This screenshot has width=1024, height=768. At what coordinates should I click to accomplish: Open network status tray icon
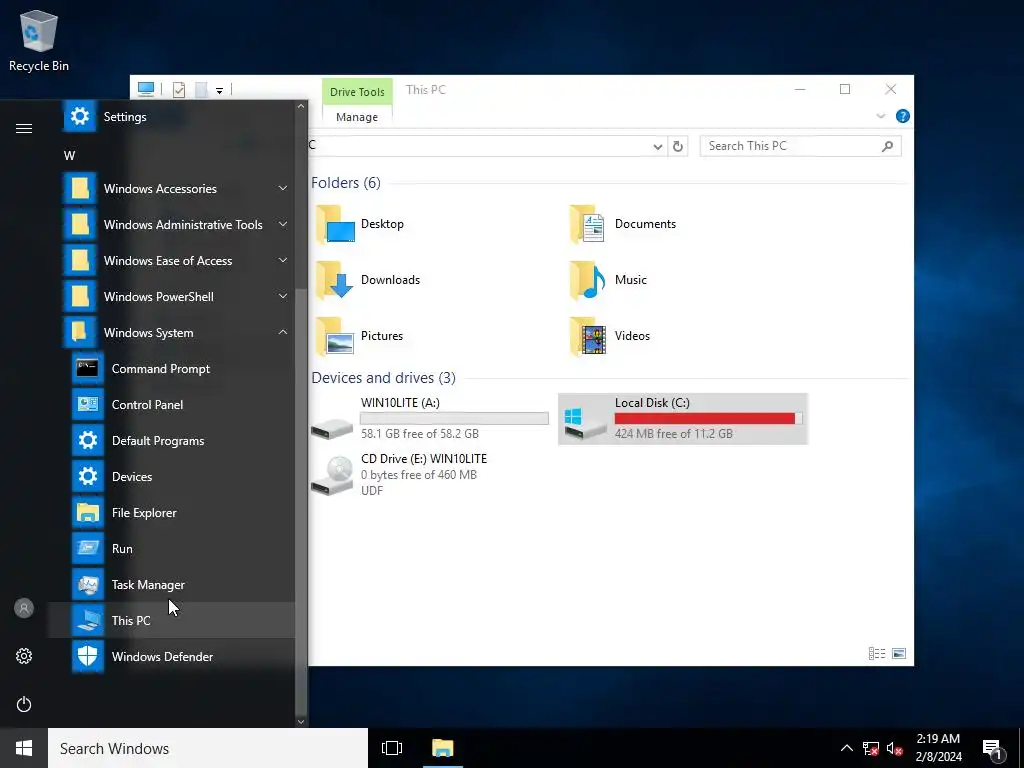pos(871,748)
